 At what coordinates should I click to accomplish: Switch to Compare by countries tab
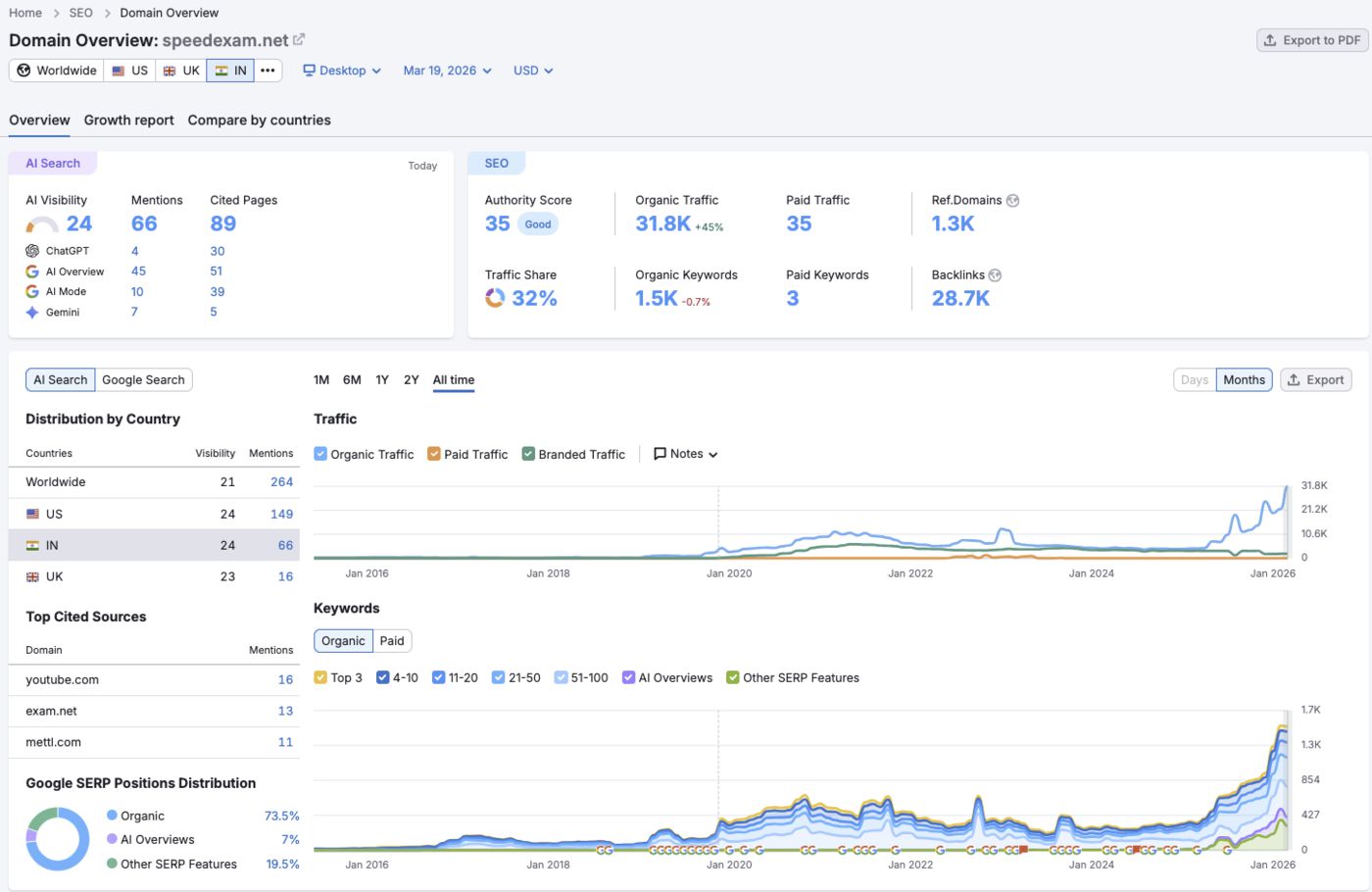[259, 121]
